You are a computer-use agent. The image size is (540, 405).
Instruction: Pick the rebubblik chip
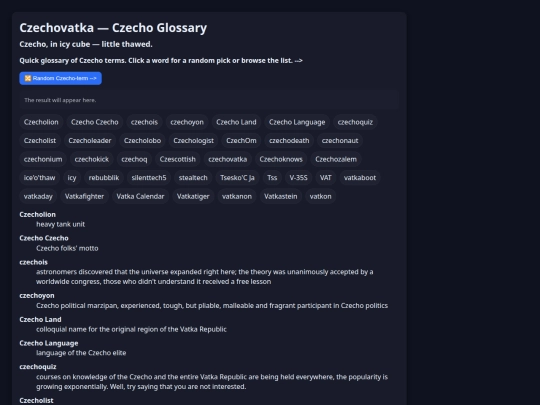click(104, 178)
